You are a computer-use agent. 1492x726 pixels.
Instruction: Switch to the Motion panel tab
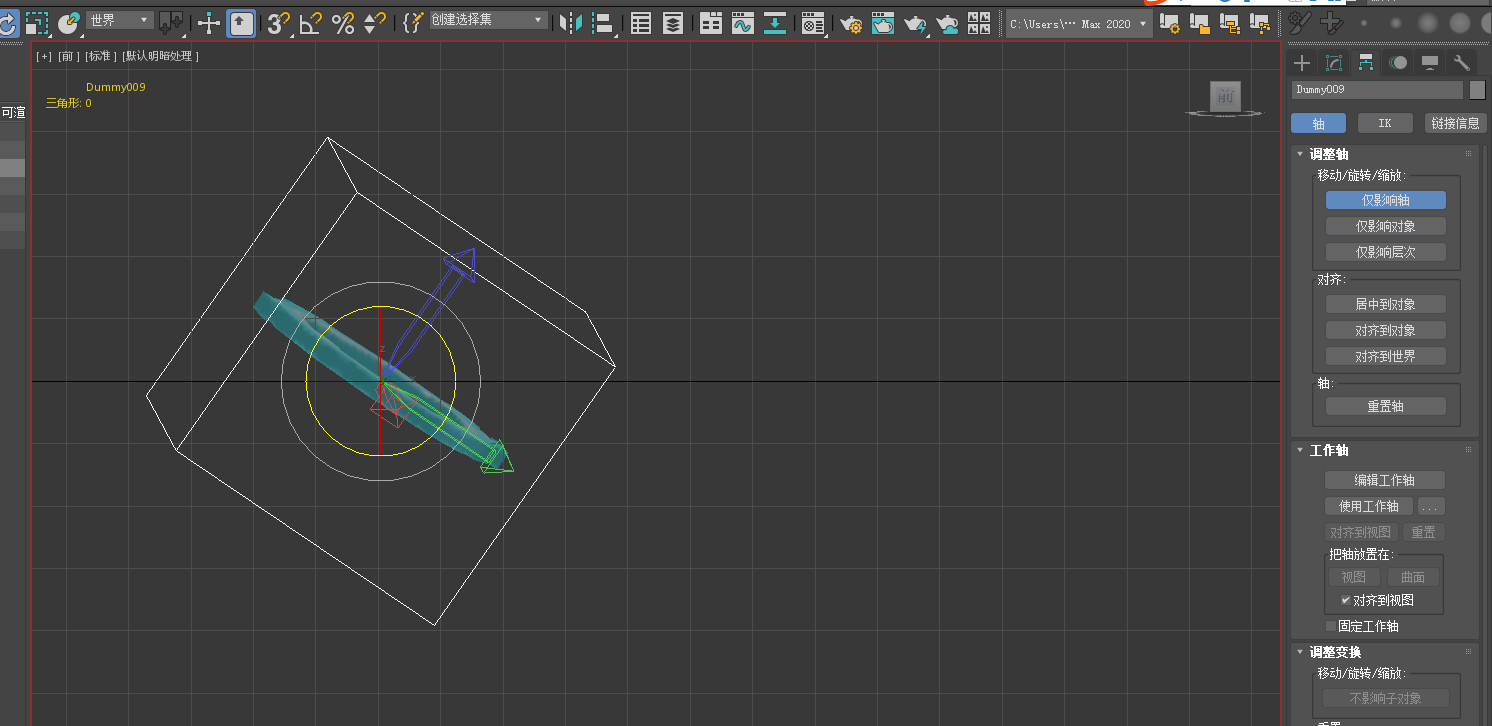coord(1398,63)
